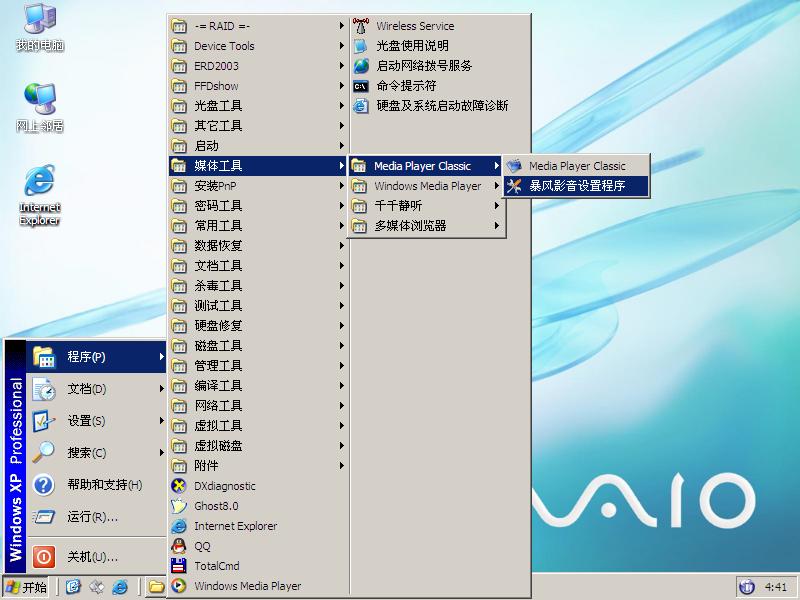This screenshot has height=600, width=800.
Task: Expand the -= RAID =- submenu arrow
Action: tap(341, 26)
